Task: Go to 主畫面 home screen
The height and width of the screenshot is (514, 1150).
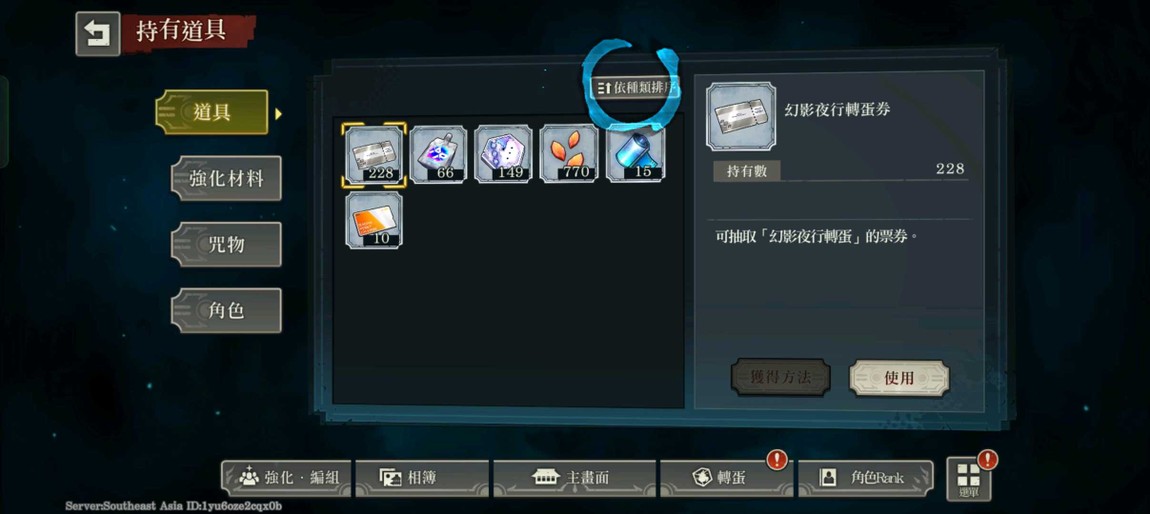Action: 574,478
